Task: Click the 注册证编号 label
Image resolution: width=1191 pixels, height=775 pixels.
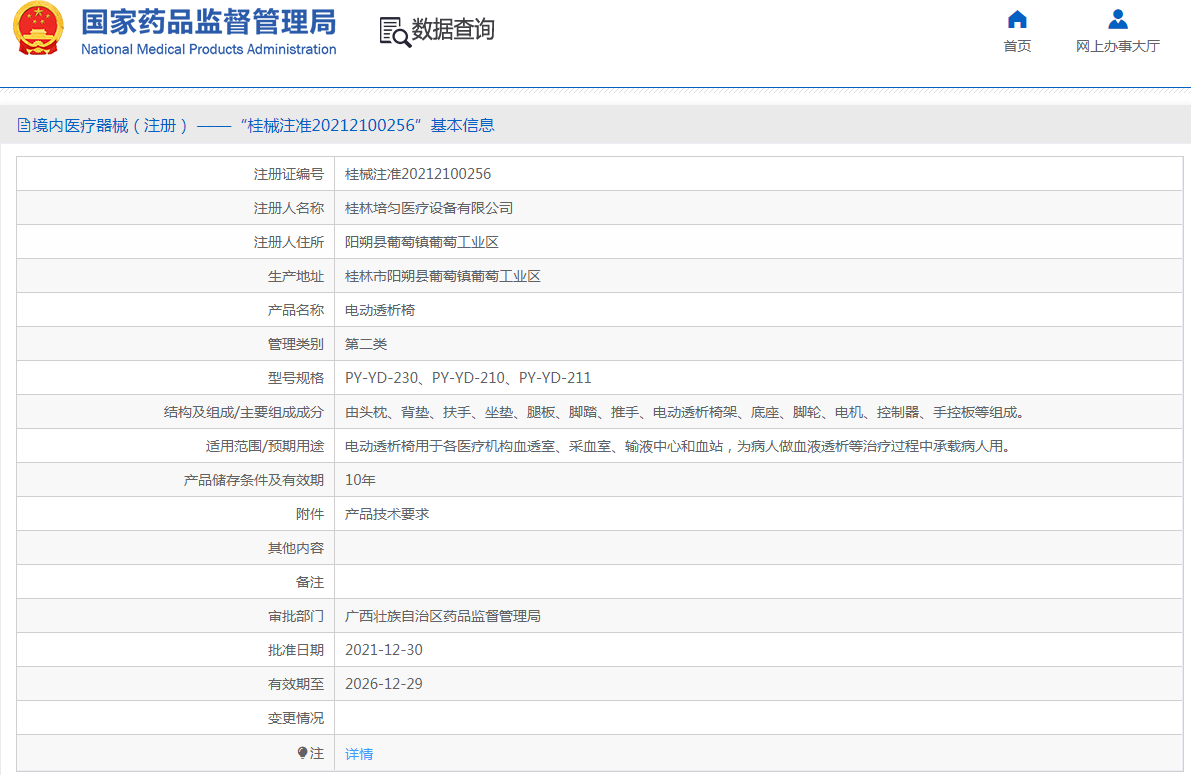Action: [289, 175]
